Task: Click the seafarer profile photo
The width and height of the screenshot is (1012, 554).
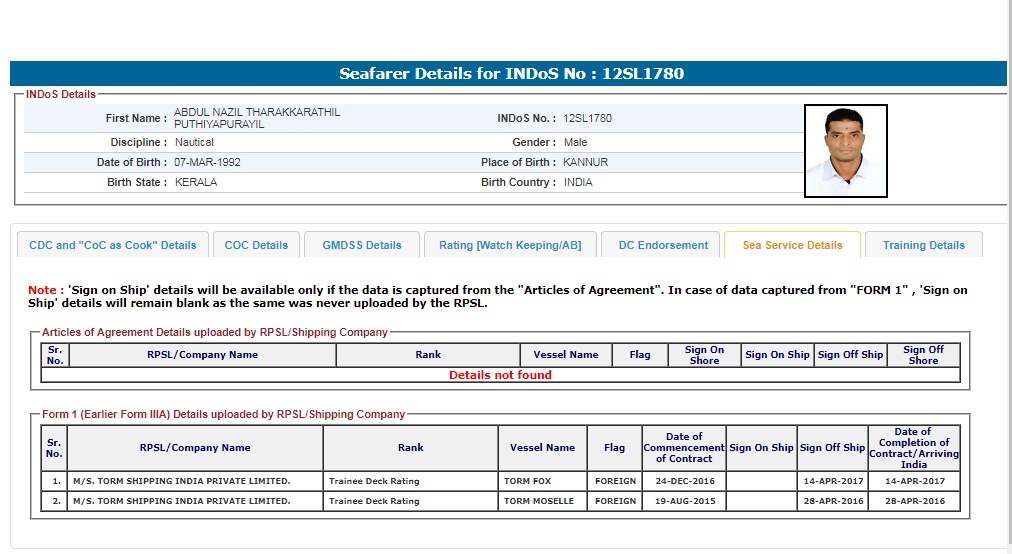Action: tap(845, 151)
